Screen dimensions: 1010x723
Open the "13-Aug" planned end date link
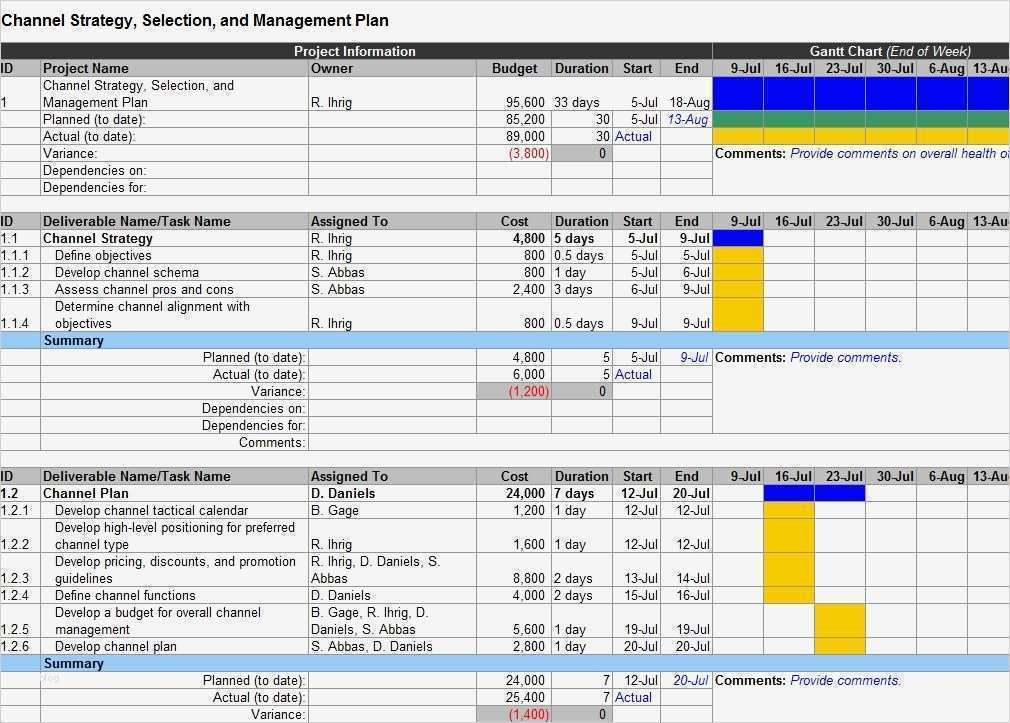click(688, 119)
